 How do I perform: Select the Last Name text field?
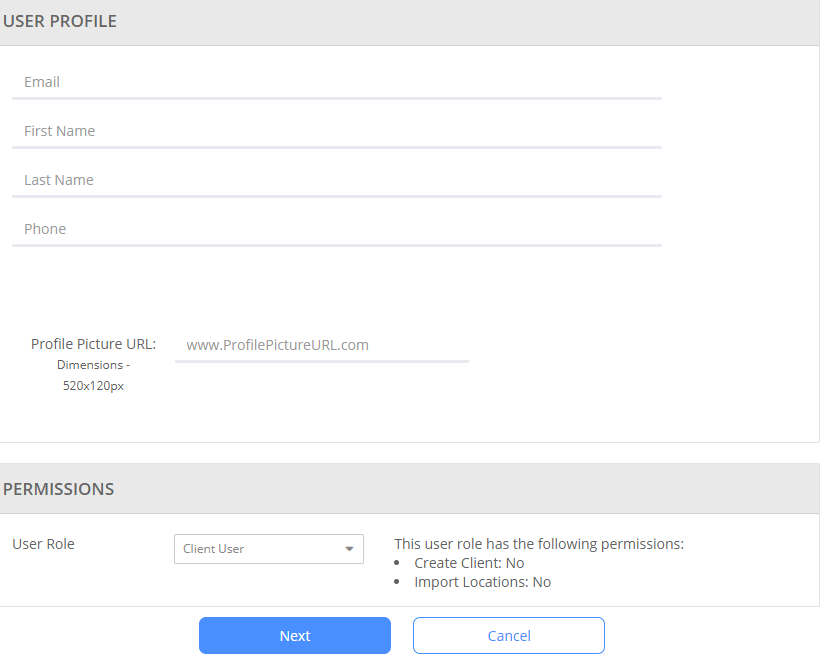click(x=337, y=180)
